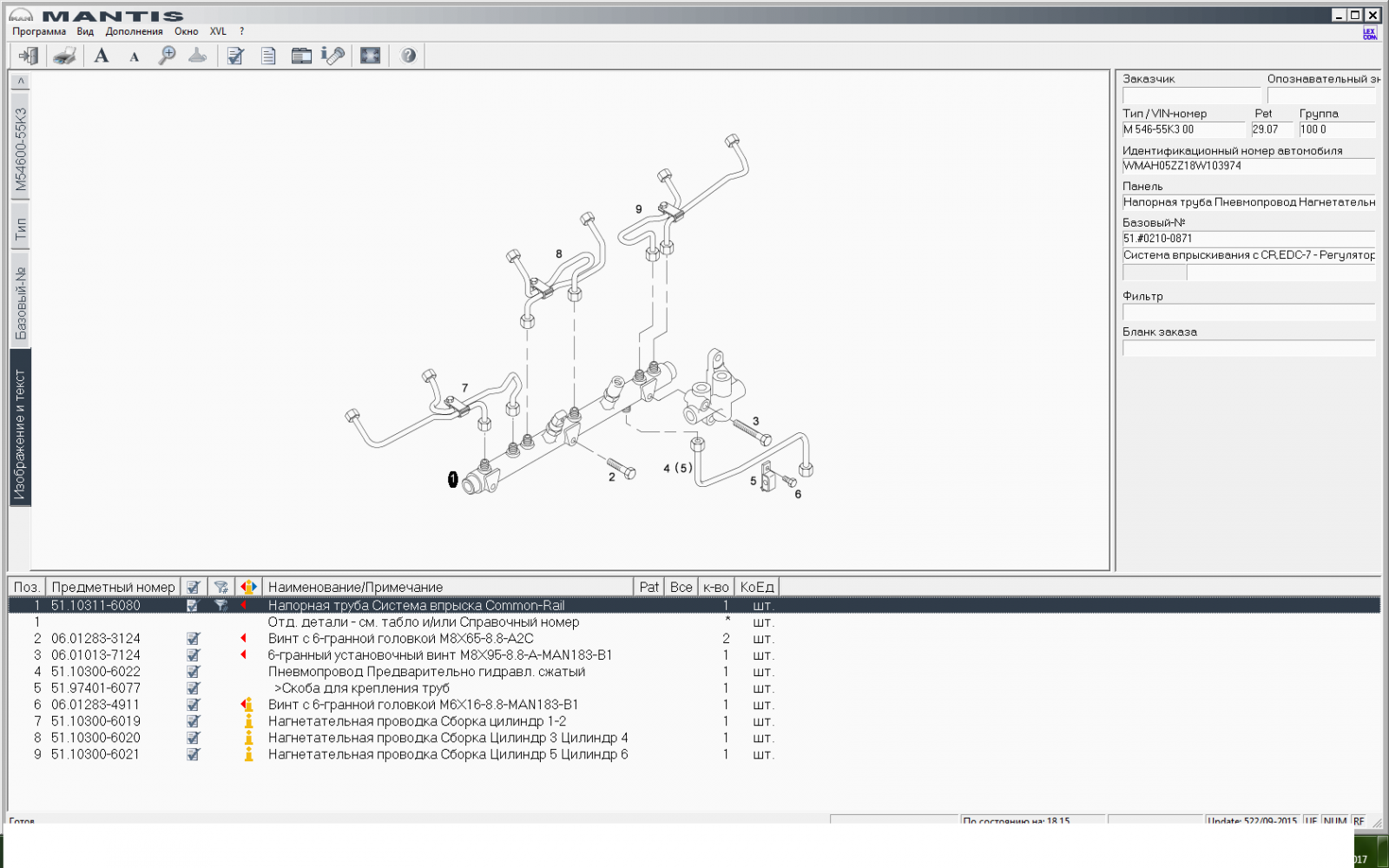The width and height of the screenshot is (1389, 868).
Task: Toggle order checkbox for 51.10300-6022
Action: [193, 672]
